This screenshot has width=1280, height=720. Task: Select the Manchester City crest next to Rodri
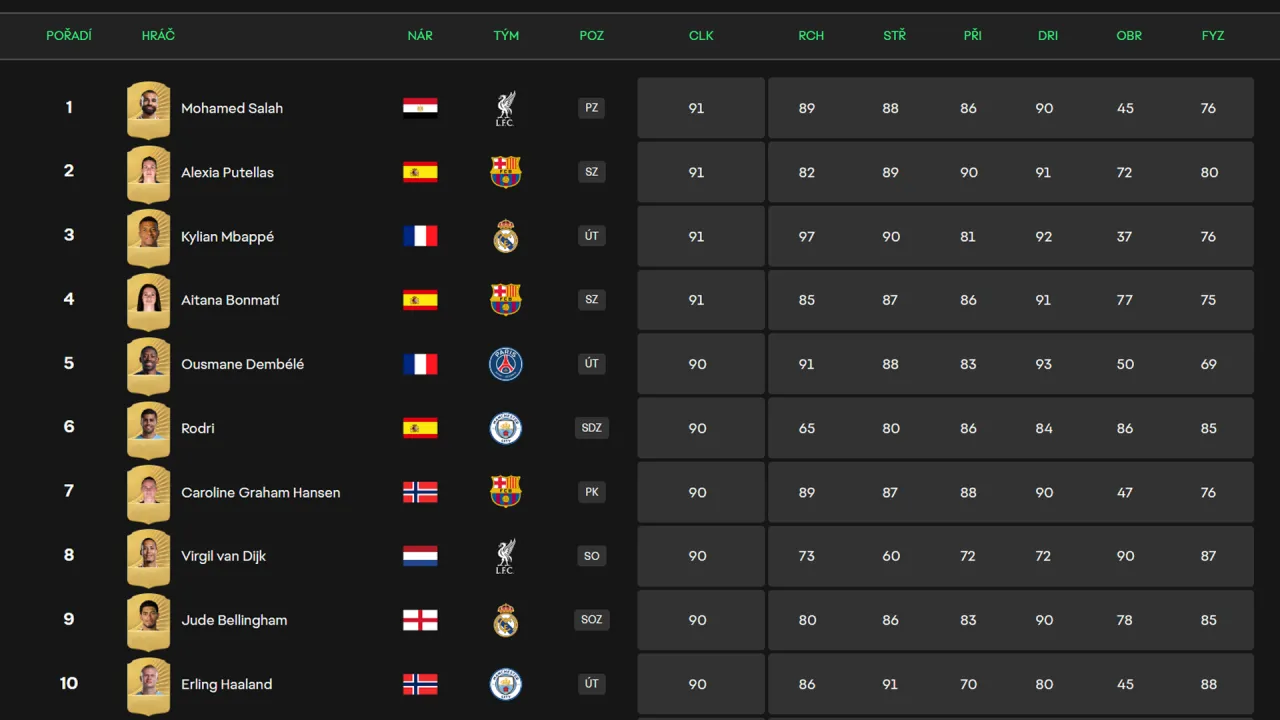(505, 428)
